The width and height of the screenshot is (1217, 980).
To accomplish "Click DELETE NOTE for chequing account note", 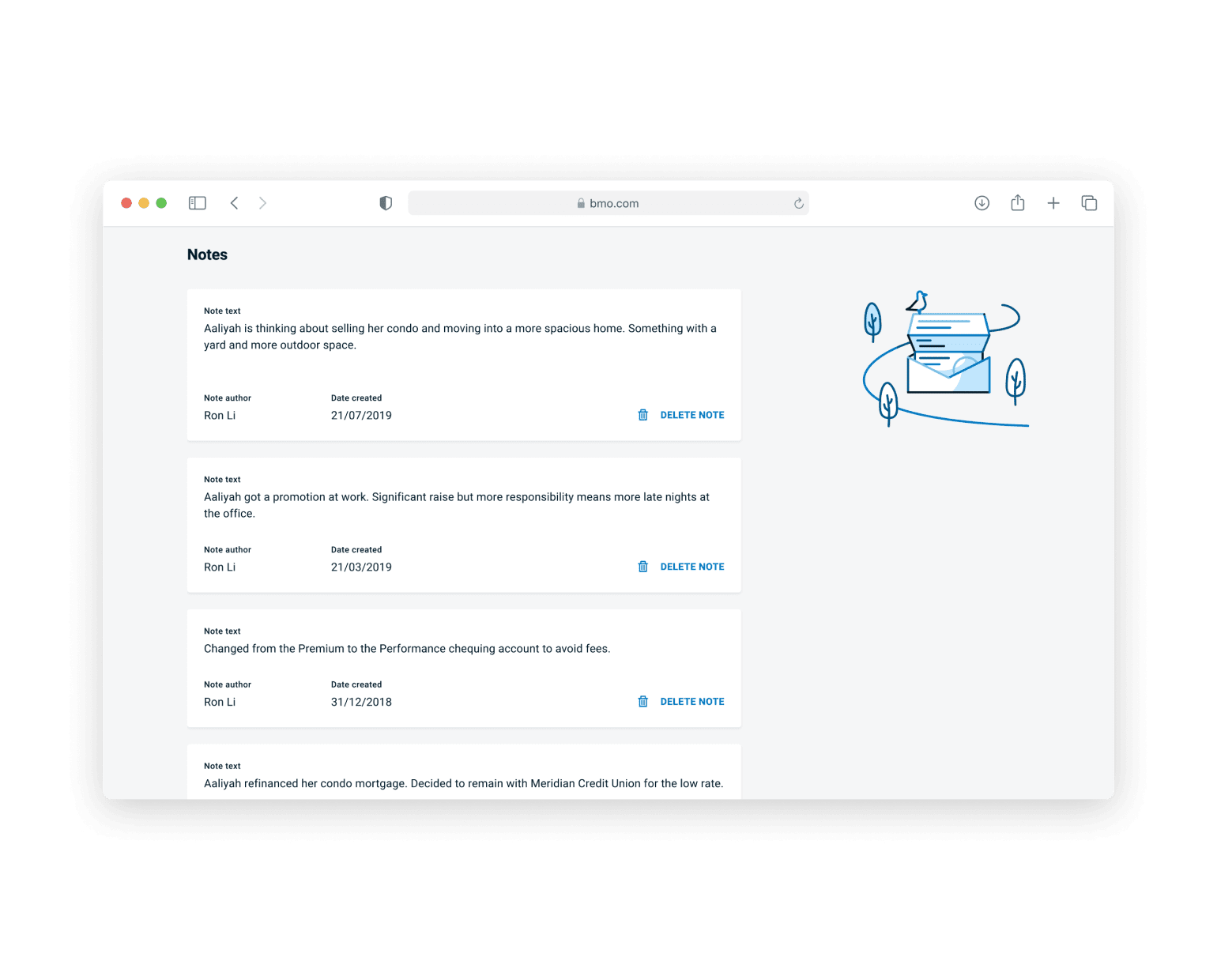I will pos(692,702).
